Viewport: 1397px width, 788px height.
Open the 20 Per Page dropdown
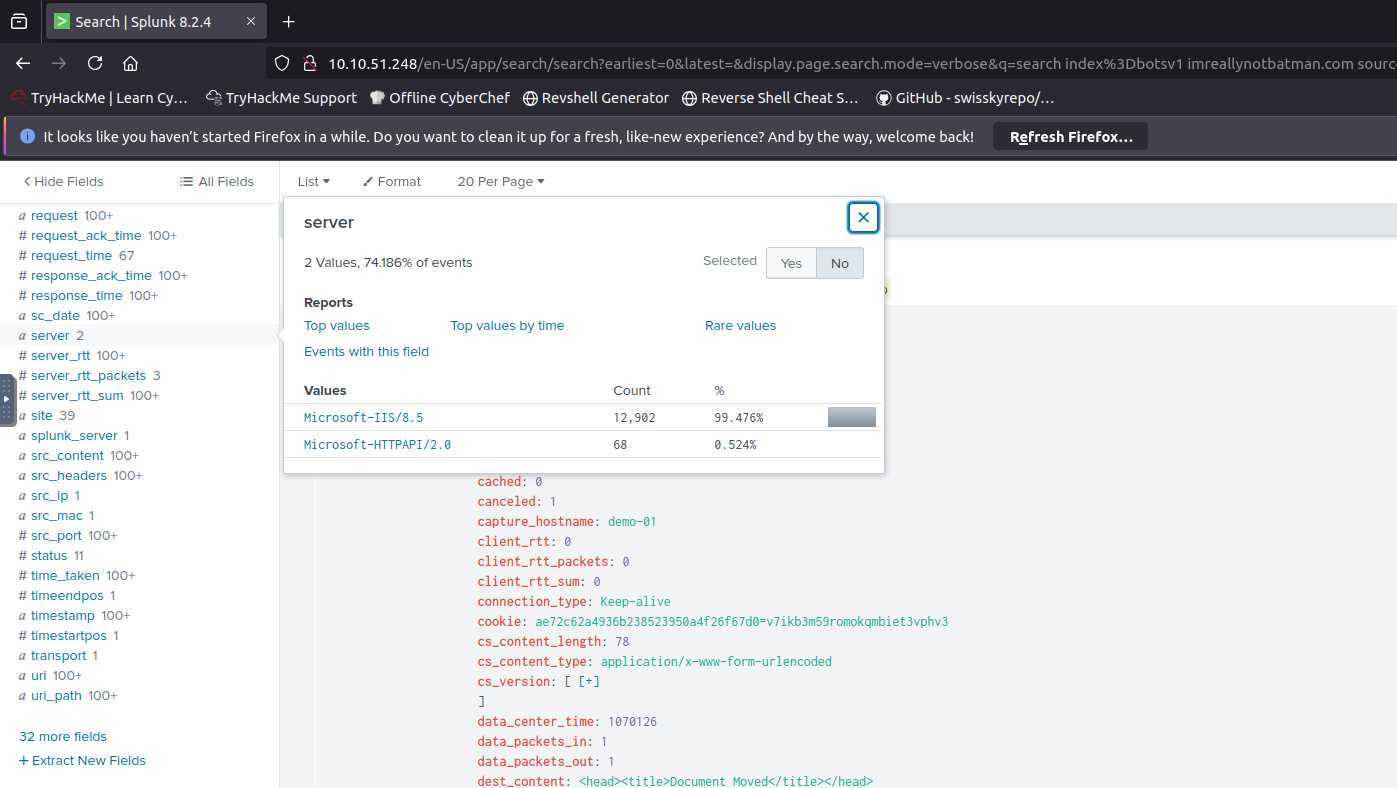[501, 181]
